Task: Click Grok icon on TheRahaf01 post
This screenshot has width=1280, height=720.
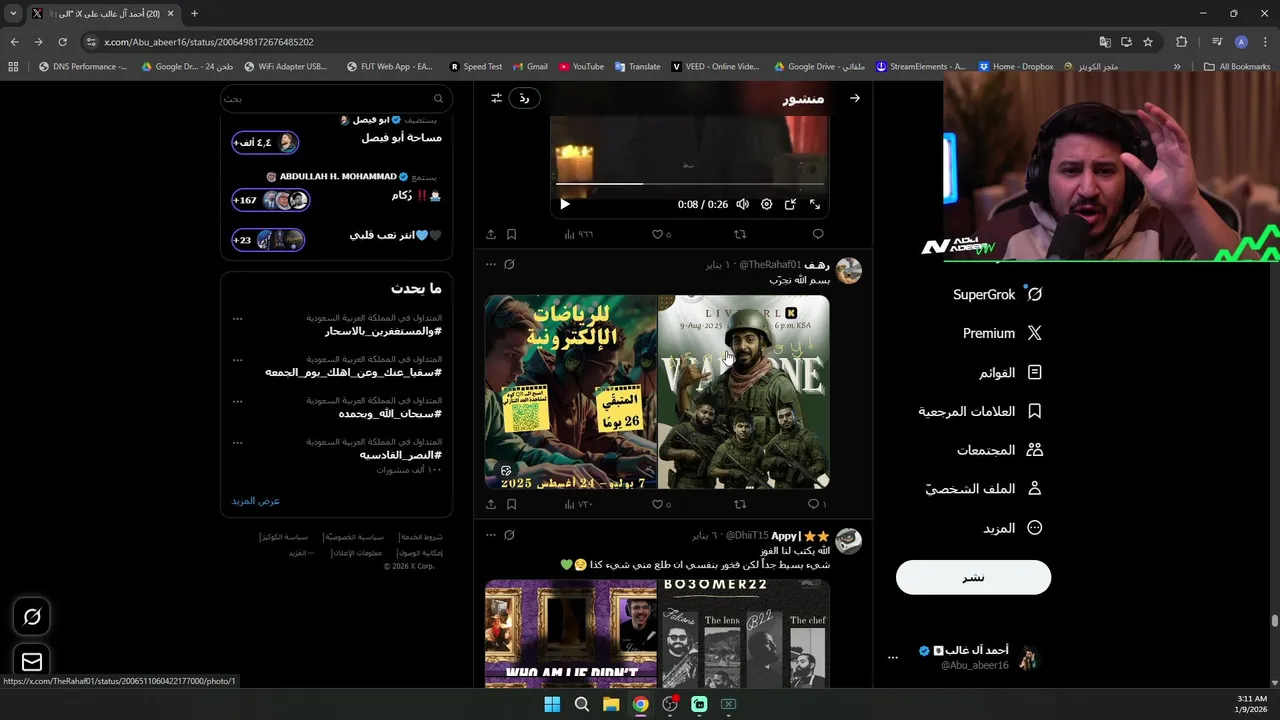Action: point(509,264)
